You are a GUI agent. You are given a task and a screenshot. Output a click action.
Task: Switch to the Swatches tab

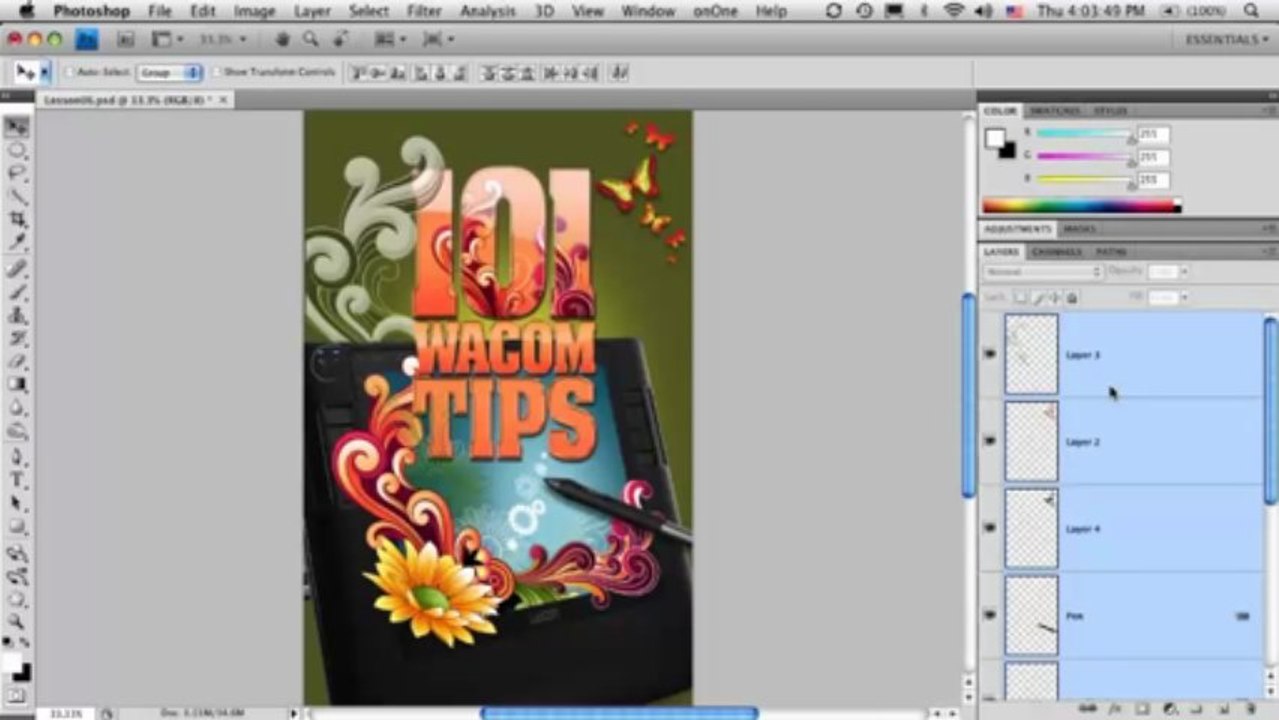click(x=1054, y=110)
